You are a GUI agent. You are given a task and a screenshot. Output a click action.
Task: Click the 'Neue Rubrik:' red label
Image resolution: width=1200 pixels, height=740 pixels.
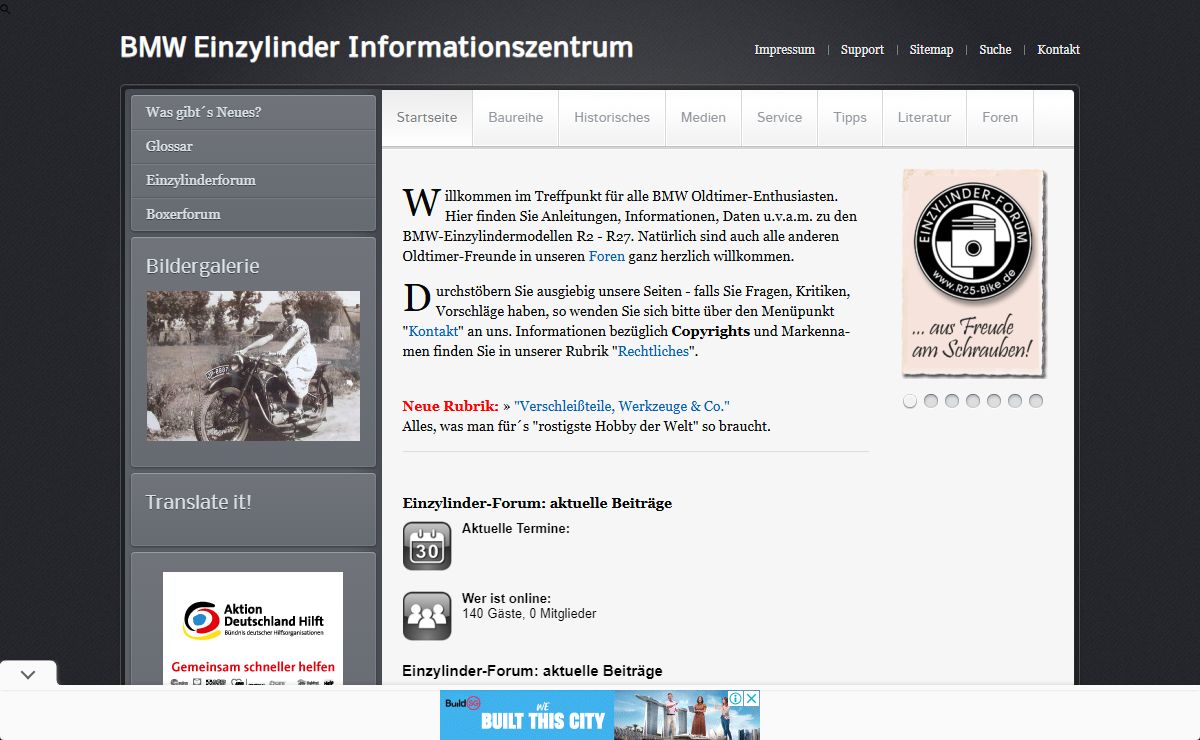point(450,406)
